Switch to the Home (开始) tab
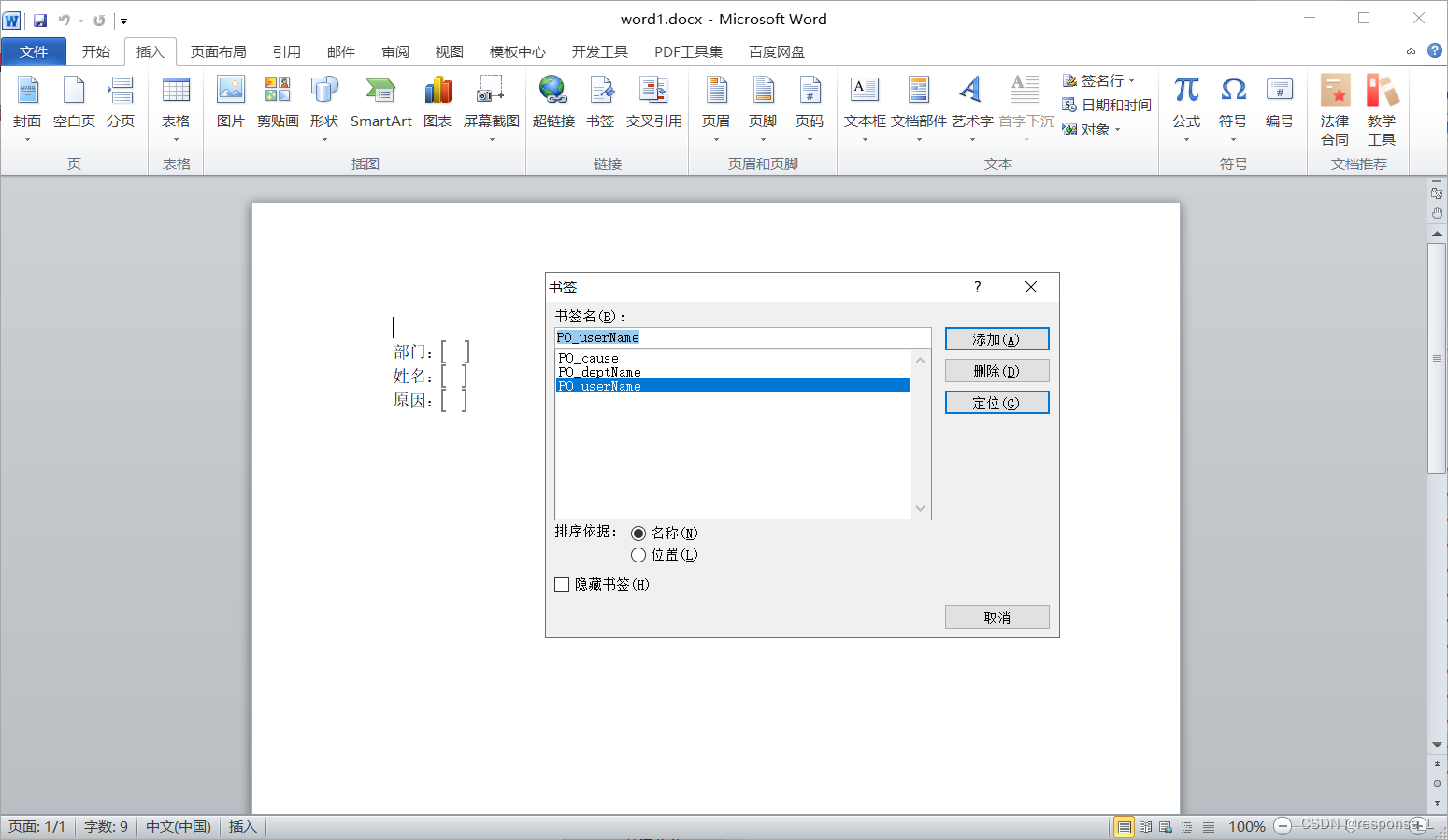The image size is (1448, 840). click(x=96, y=51)
